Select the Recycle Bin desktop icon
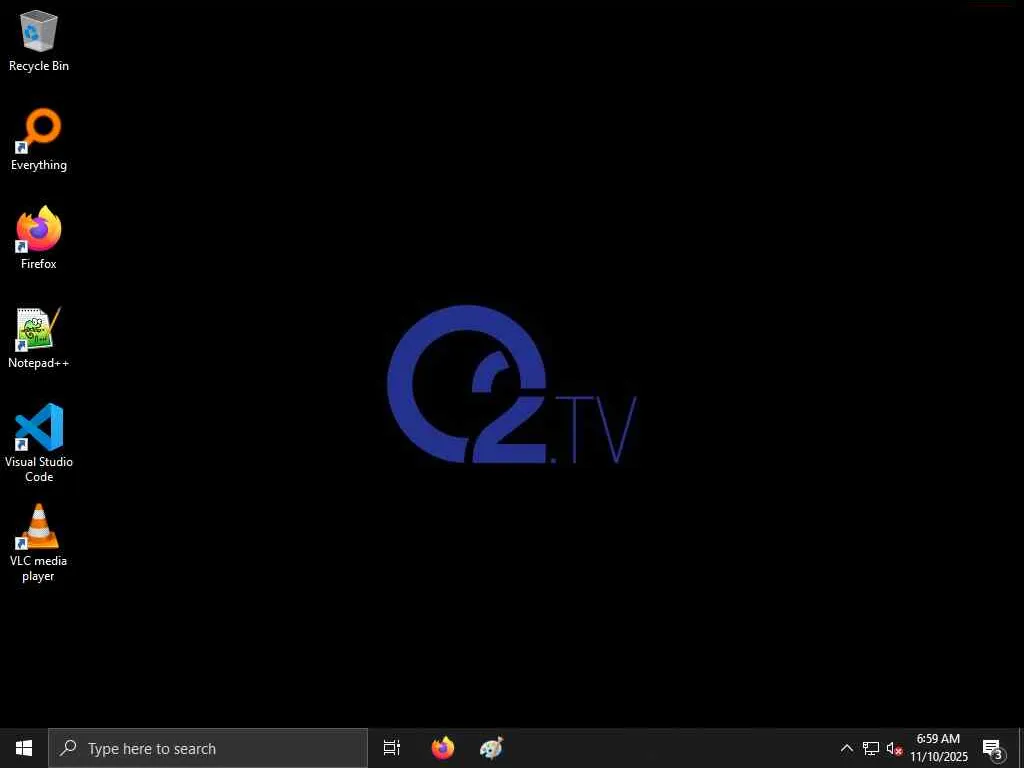The image size is (1024, 768). pos(39,40)
